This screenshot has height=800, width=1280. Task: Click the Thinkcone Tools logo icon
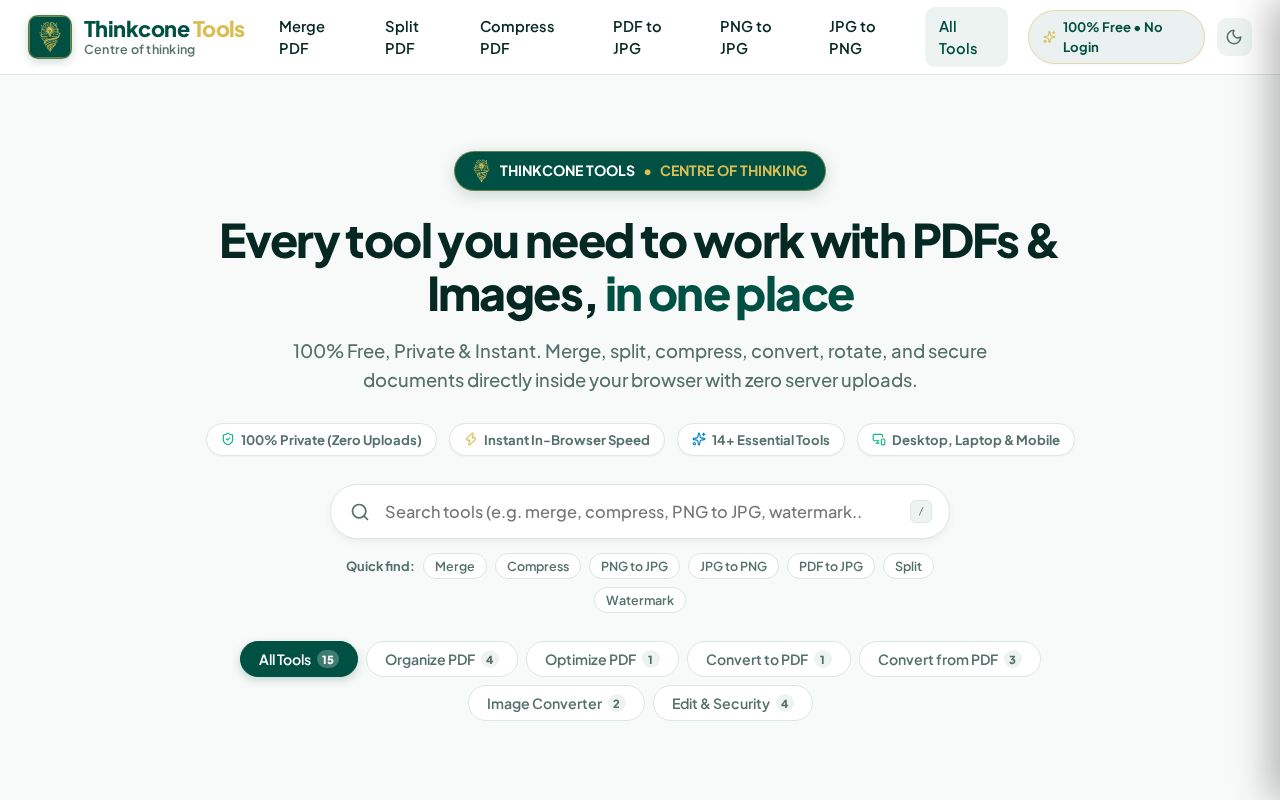click(x=50, y=37)
